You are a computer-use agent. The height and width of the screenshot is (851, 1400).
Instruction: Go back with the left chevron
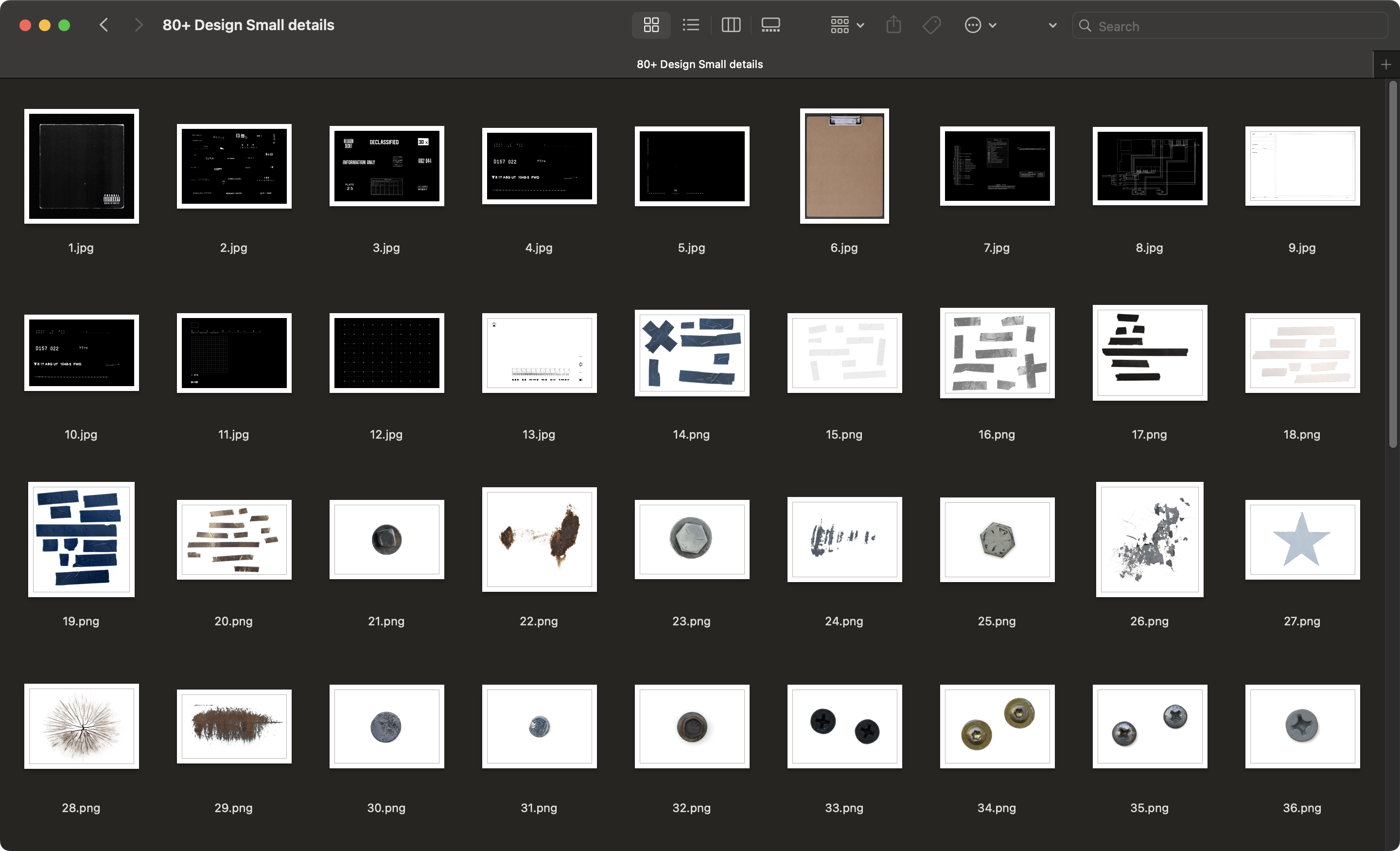tap(104, 25)
